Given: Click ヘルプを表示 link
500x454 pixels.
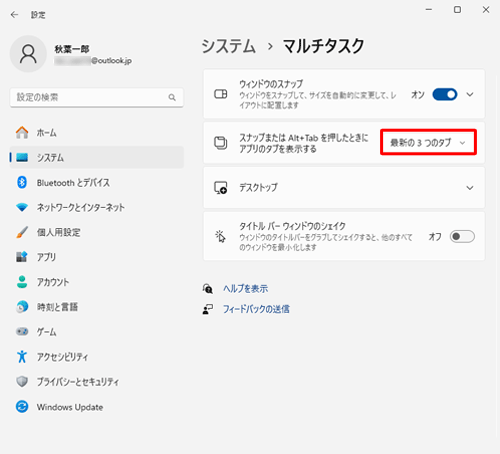Looking at the screenshot, I should 245,289.
